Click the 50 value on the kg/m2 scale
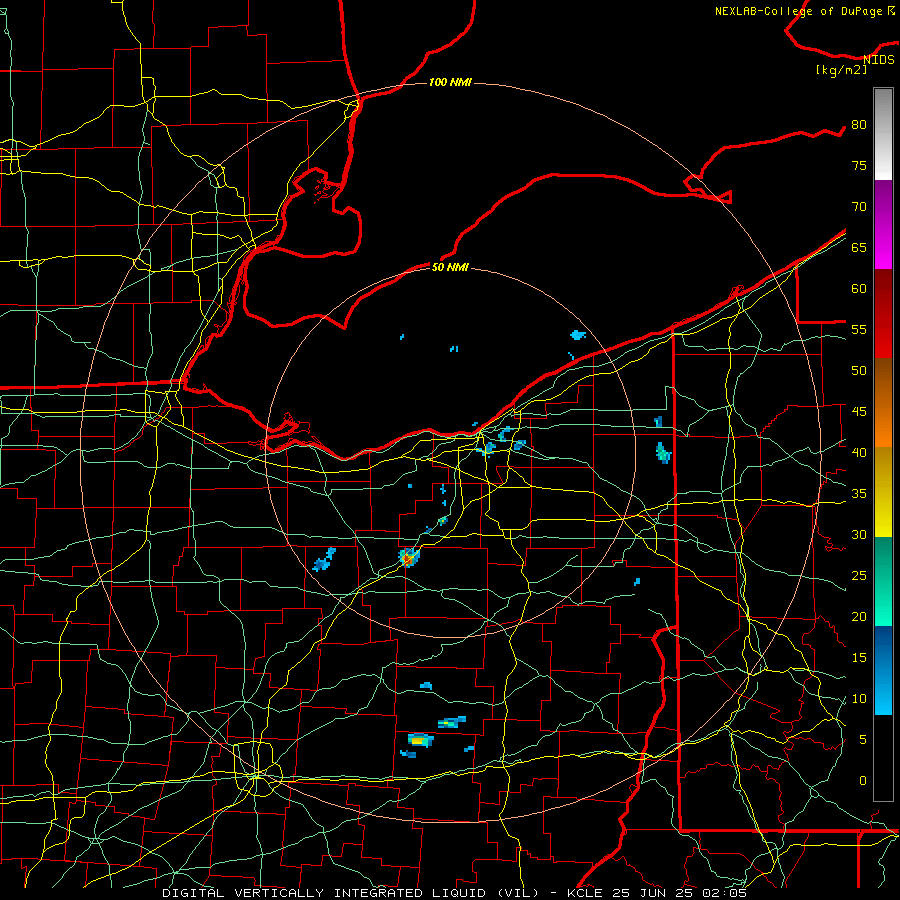Screen dimensions: 900x900 click(x=859, y=370)
